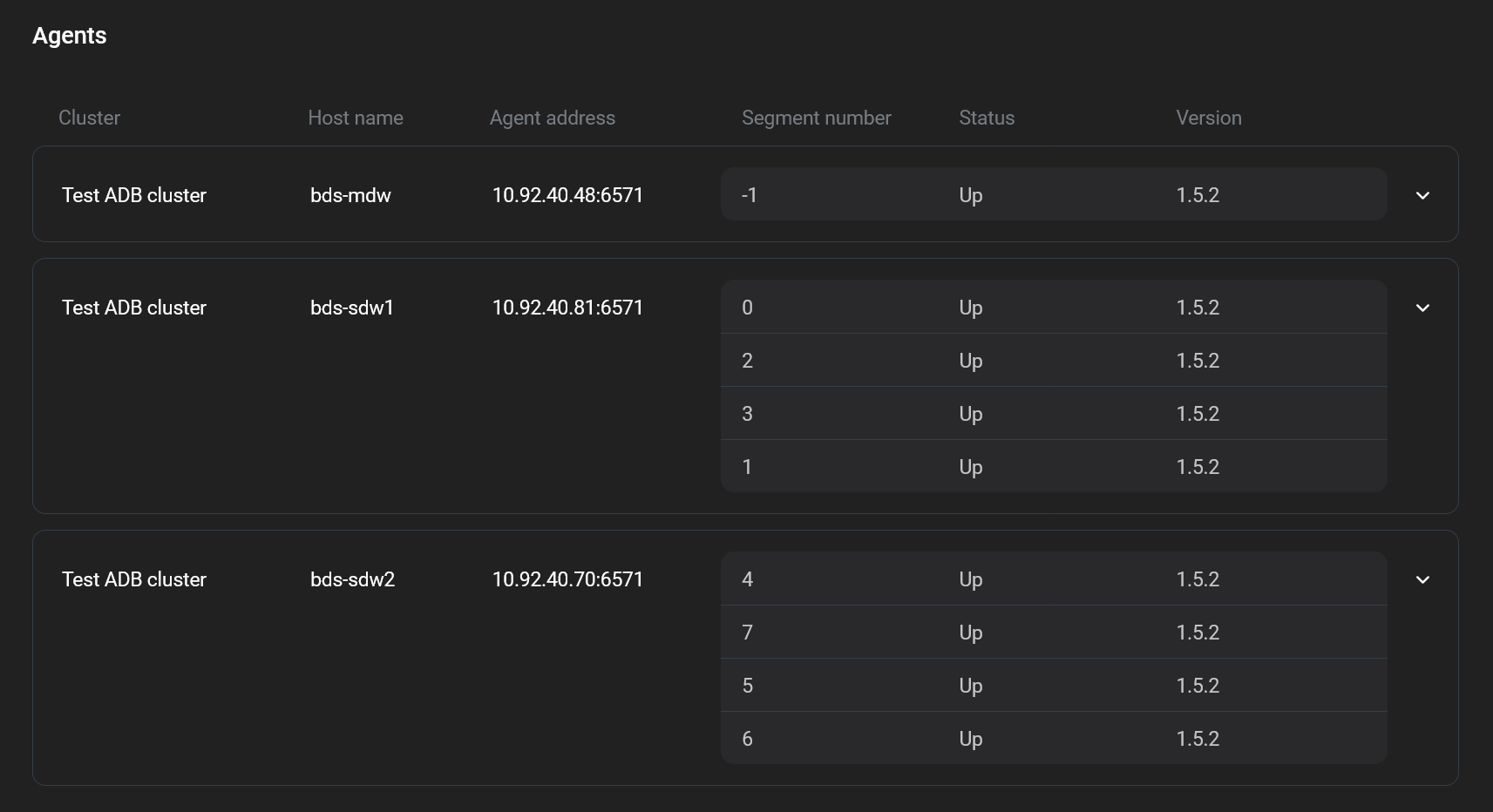Toggle the bds-sdw2 agent row chevron
This screenshot has height=812, width=1493.
pos(1422,579)
